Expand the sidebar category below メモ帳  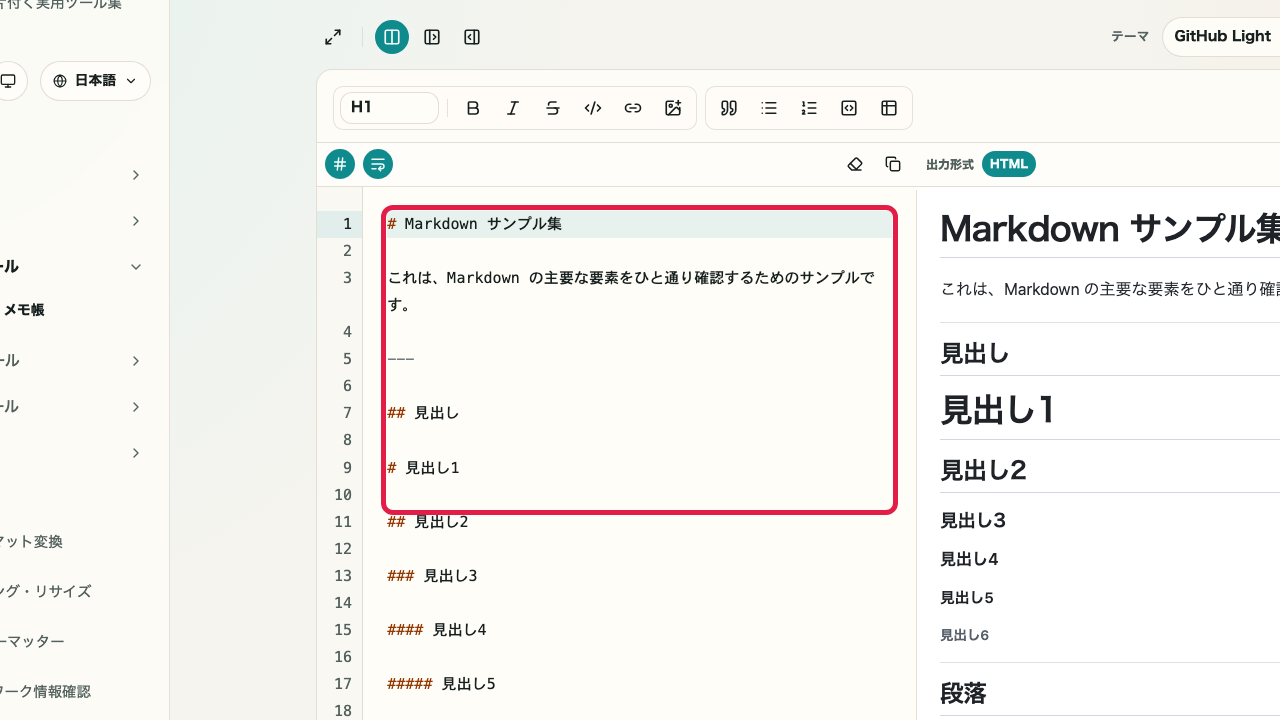(136, 361)
